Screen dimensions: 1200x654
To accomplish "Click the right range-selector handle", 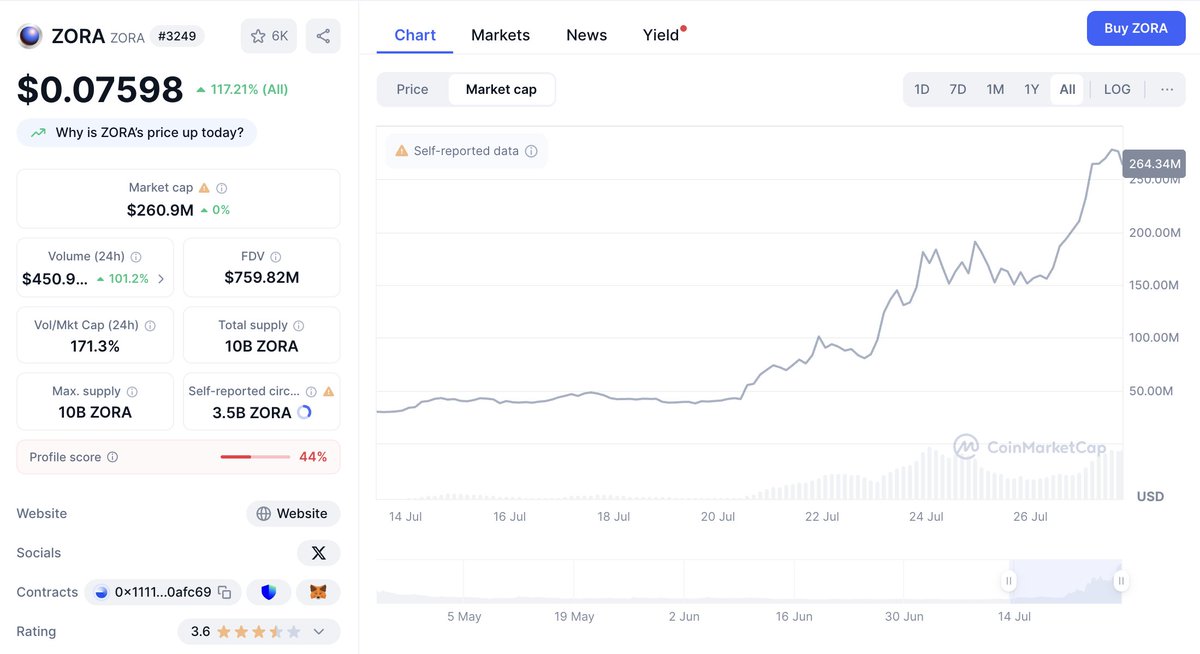I will pos(1121,581).
